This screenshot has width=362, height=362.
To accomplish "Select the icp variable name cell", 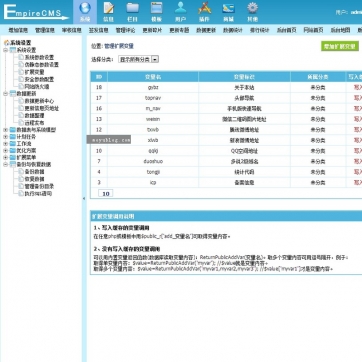I will pos(153,183).
